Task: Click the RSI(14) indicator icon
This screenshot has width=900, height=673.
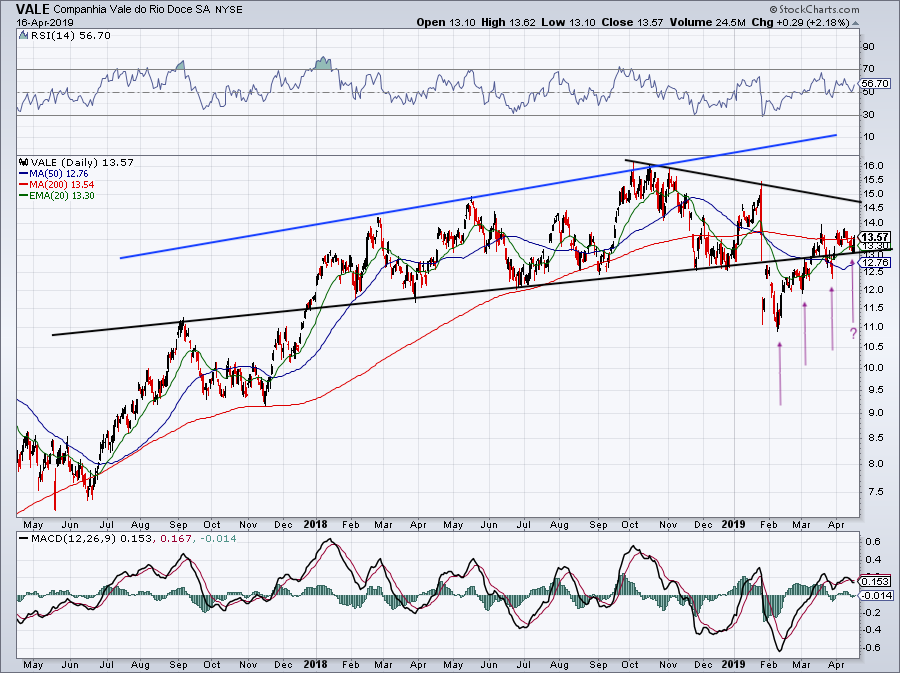Action: coord(23,36)
